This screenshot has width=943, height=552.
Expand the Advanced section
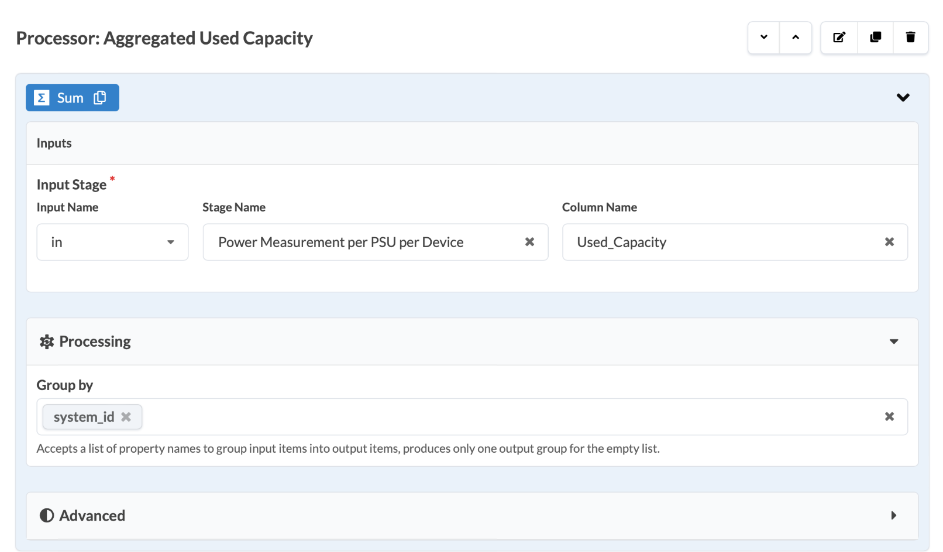pyautogui.click(x=894, y=516)
